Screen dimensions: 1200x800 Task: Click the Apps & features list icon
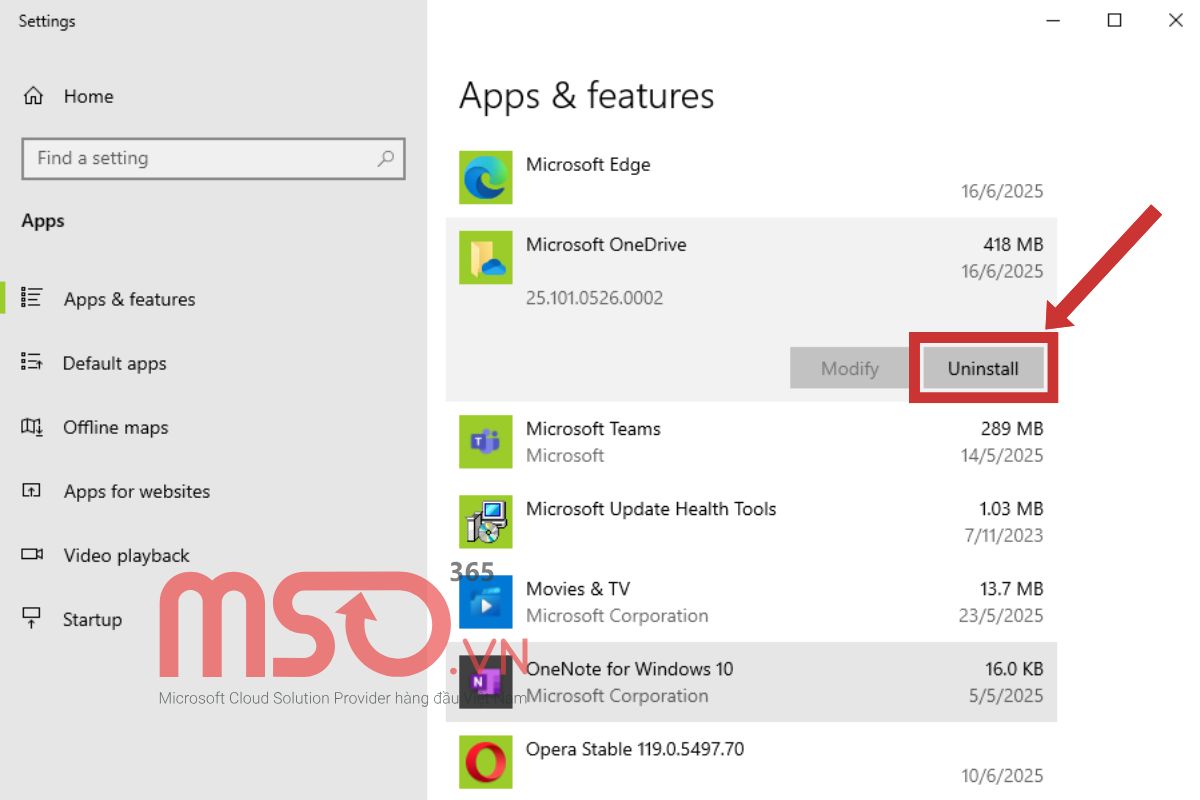point(32,298)
